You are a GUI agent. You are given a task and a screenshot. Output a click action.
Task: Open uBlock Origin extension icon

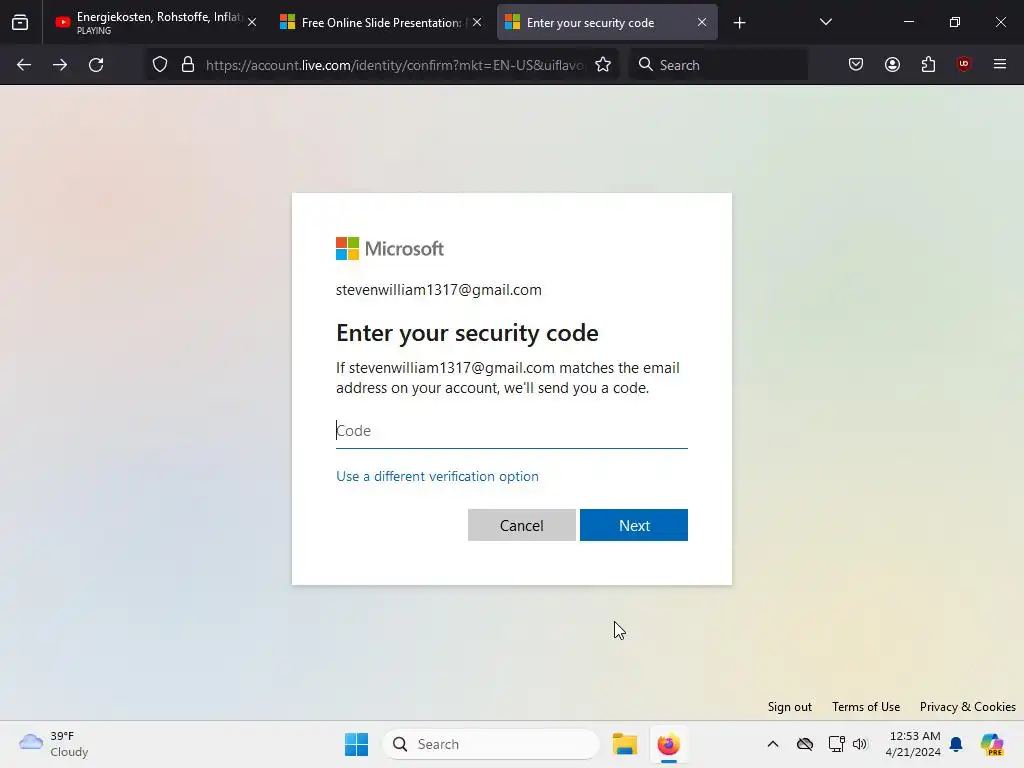coord(963,64)
